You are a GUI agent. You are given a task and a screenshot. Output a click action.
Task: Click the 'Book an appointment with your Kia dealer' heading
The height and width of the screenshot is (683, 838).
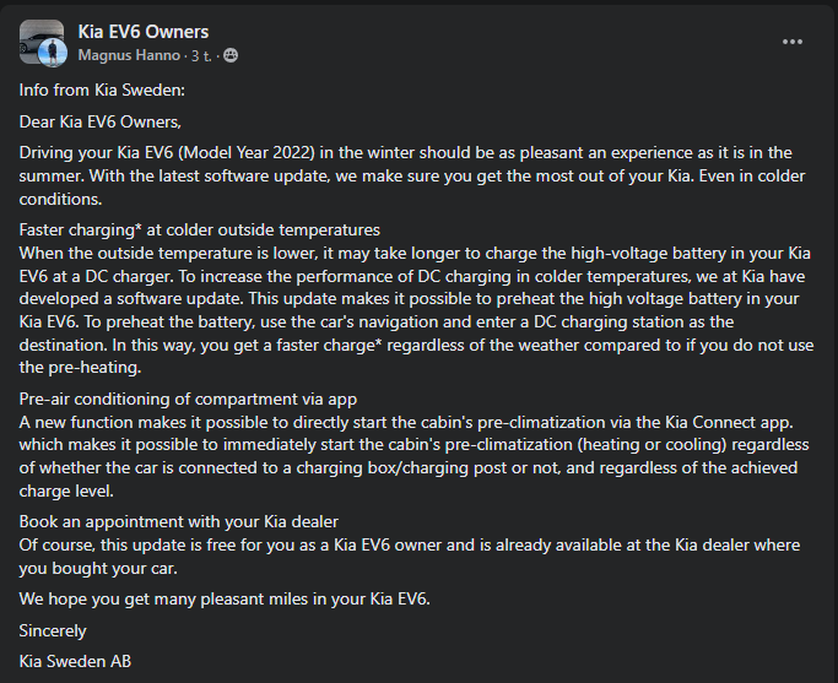[x=179, y=522]
